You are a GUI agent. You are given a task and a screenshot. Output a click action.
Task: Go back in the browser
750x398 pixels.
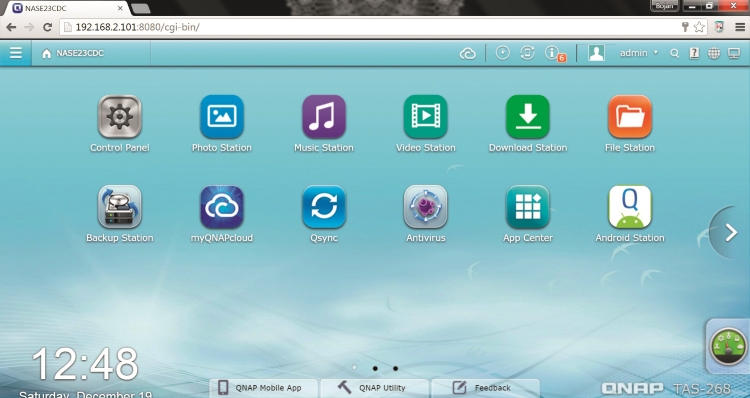point(11,27)
